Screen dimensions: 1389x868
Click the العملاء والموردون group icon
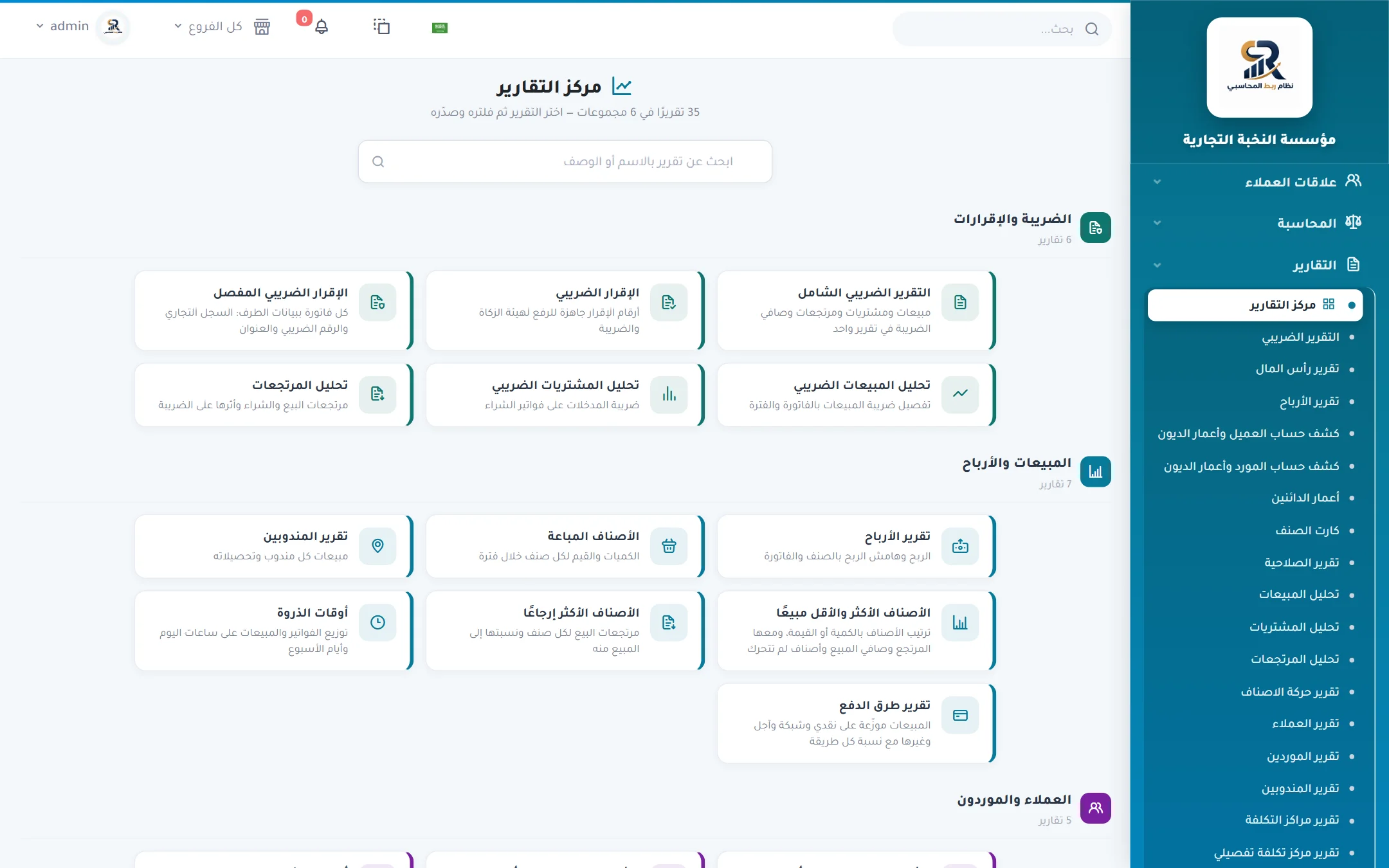click(1096, 808)
